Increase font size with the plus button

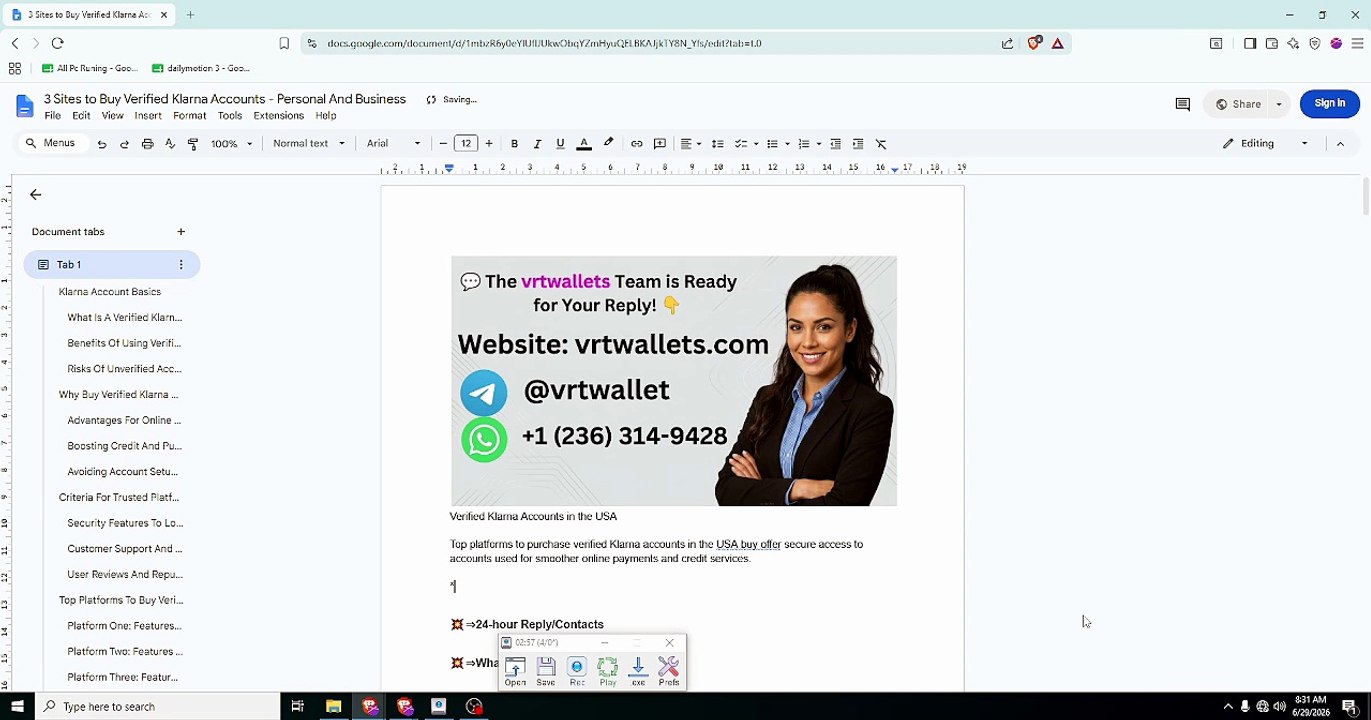click(x=489, y=144)
